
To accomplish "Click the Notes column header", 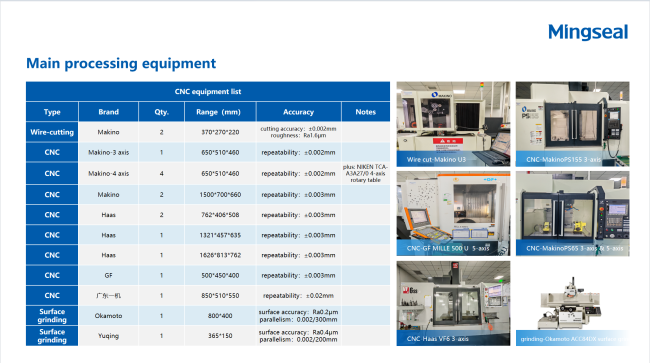I will (x=365, y=112).
